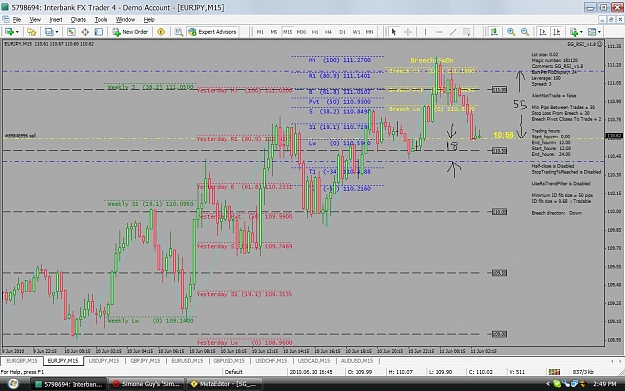Switch to the EURGBP,M15 chart tab
625x391 pixels.
pyautogui.click(x=22, y=361)
